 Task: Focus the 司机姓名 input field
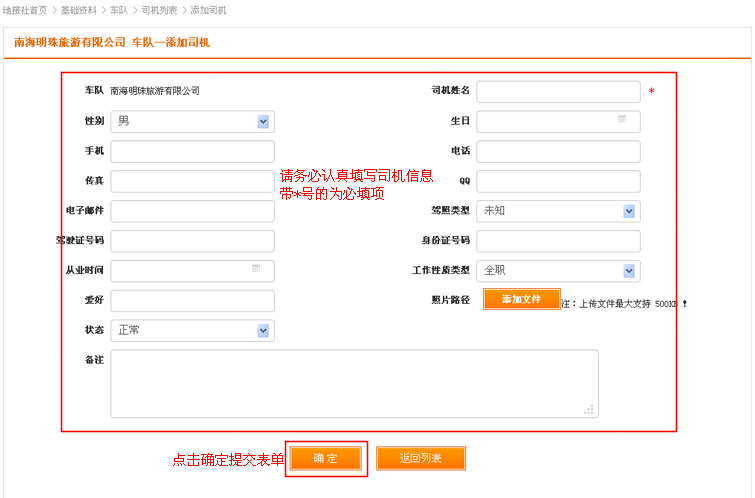click(558, 92)
